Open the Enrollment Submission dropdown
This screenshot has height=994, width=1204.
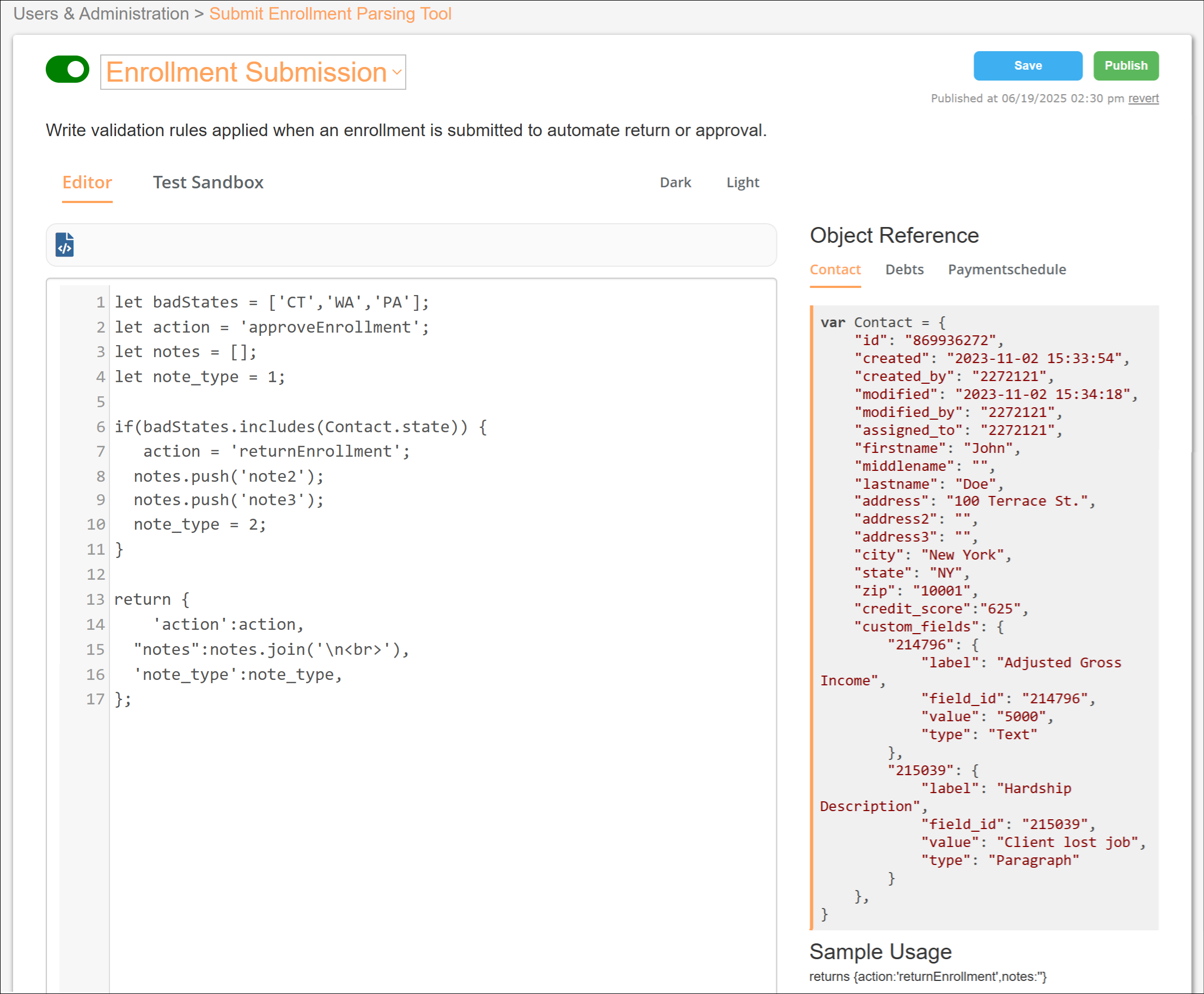(x=253, y=72)
